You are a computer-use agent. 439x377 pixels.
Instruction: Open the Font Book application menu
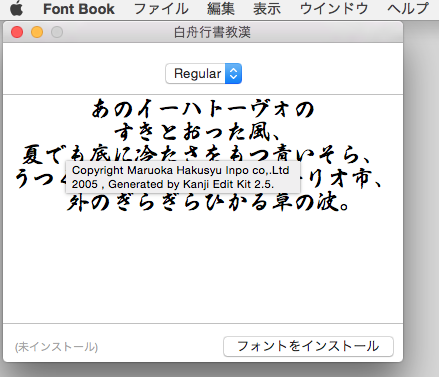click(x=79, y=9)
